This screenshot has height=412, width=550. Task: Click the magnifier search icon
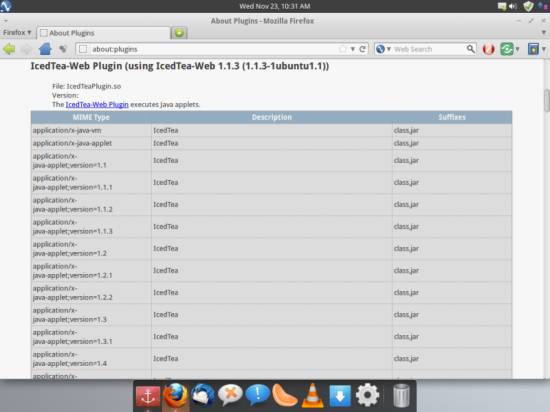(470, 49)
